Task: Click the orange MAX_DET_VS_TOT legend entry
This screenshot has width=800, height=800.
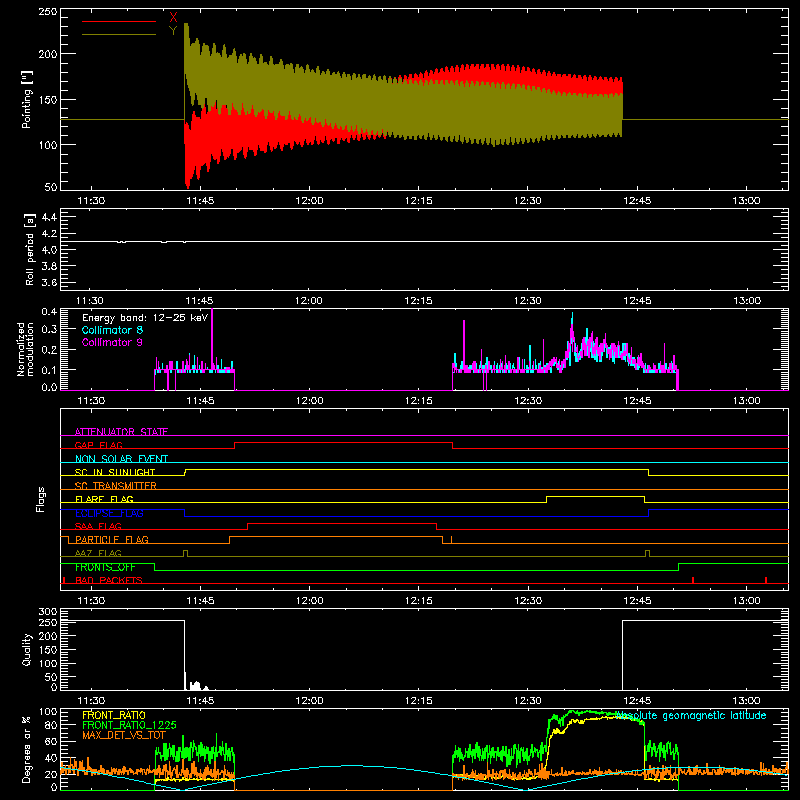Action: [124, 735]
